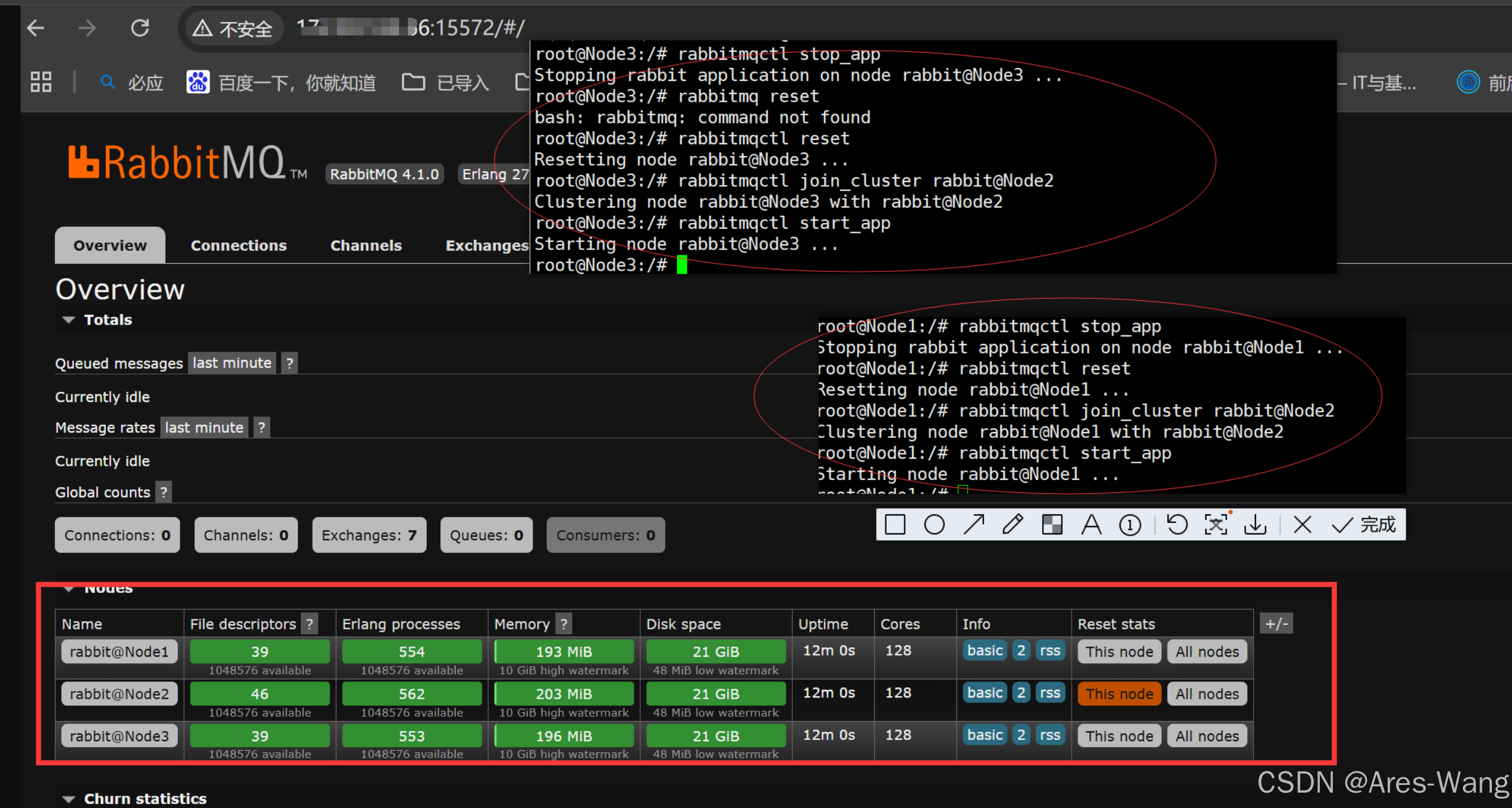
Task: Choose the arrow drawing tool
Action: (974, 524)
